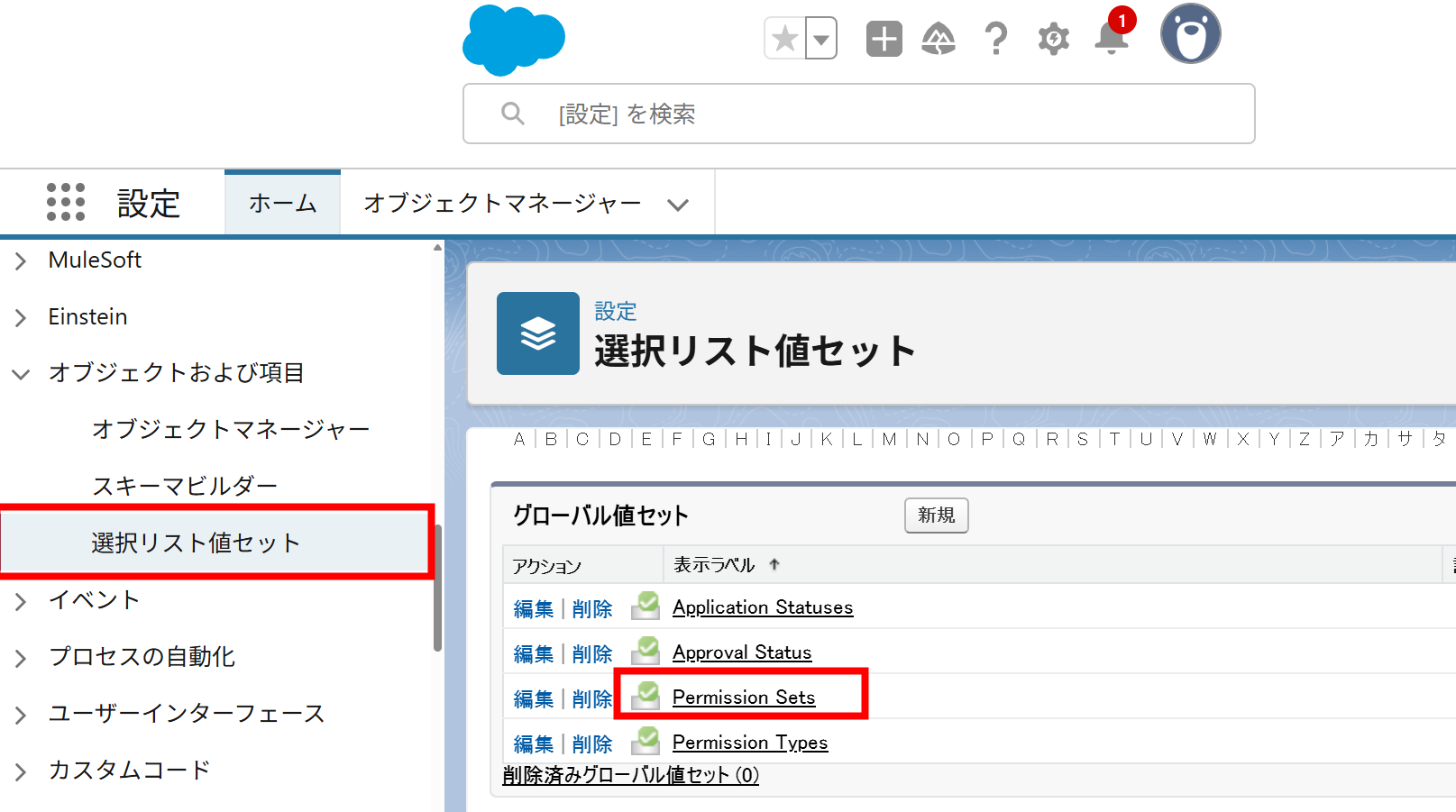View notifications via the bell icon
1456x812 pixels.
[x=1110, y=40]
